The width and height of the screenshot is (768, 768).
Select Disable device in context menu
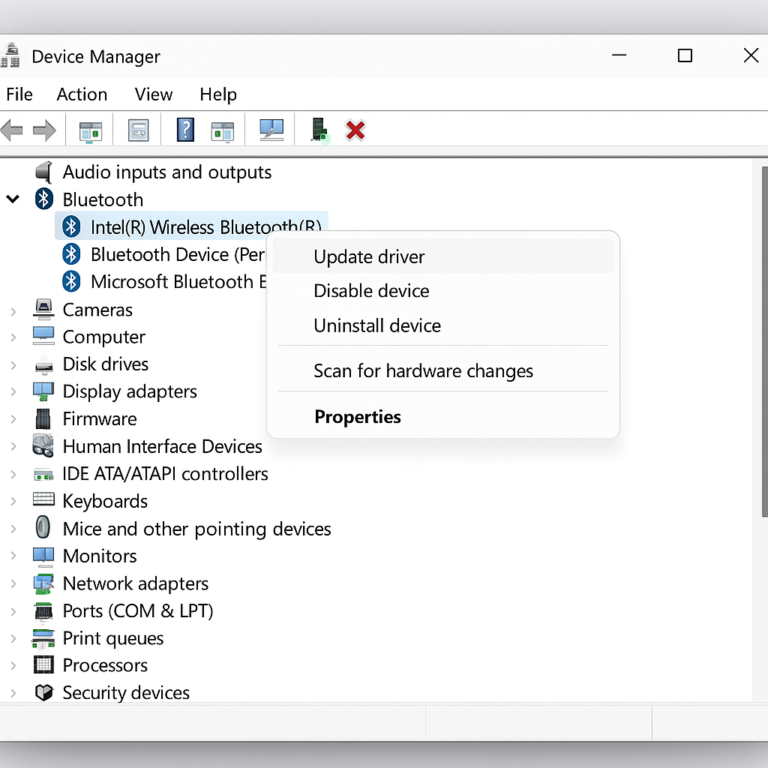[x=371, y=291]
